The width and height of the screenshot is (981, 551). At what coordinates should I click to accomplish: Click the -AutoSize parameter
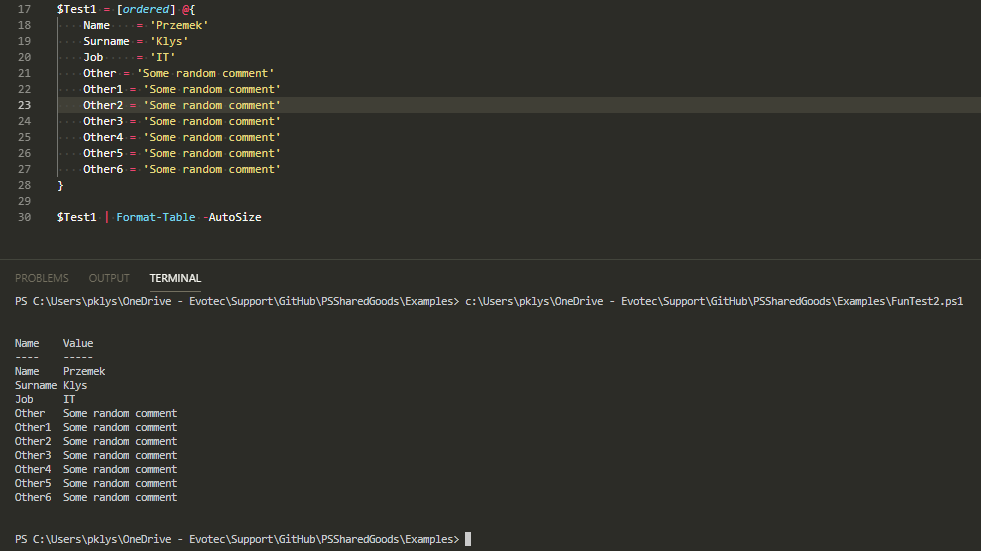pyautogui.click(x=231, y=217)
